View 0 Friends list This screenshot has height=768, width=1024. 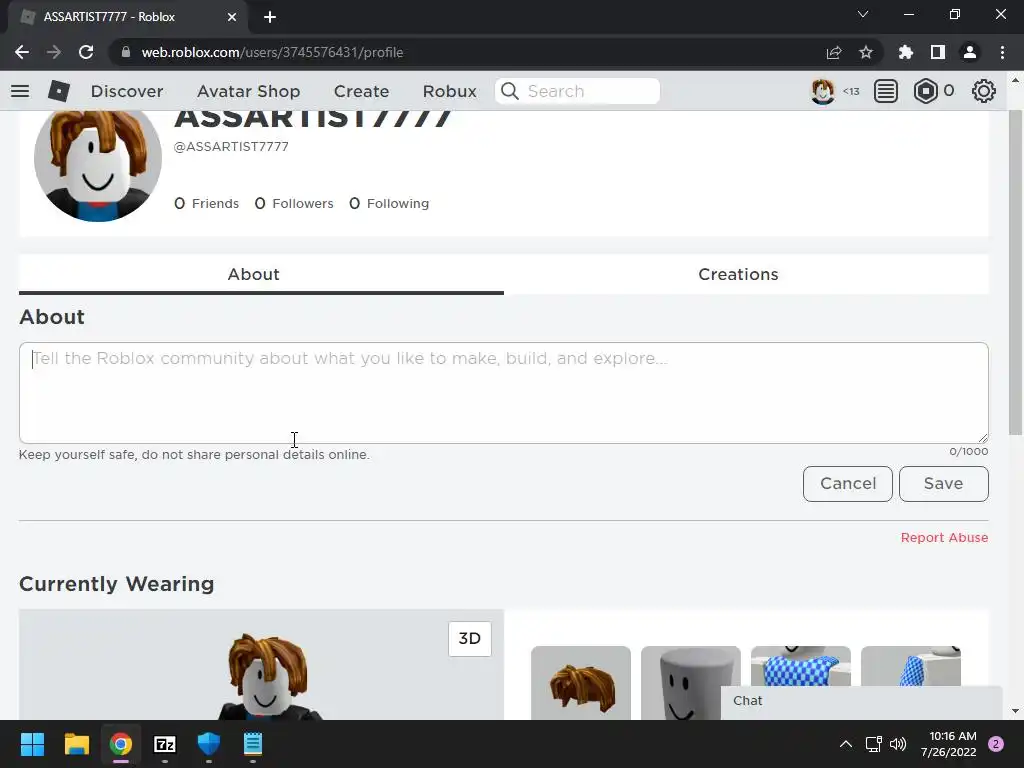[206, 204]
